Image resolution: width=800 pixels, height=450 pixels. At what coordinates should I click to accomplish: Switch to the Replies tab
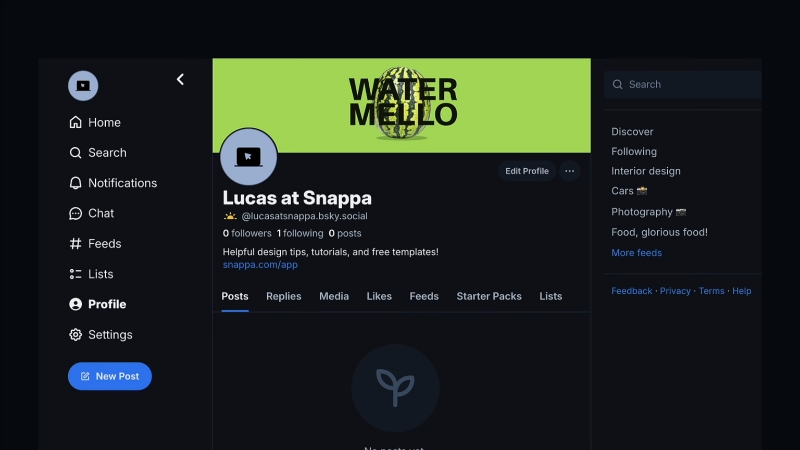tap(284, 296)
